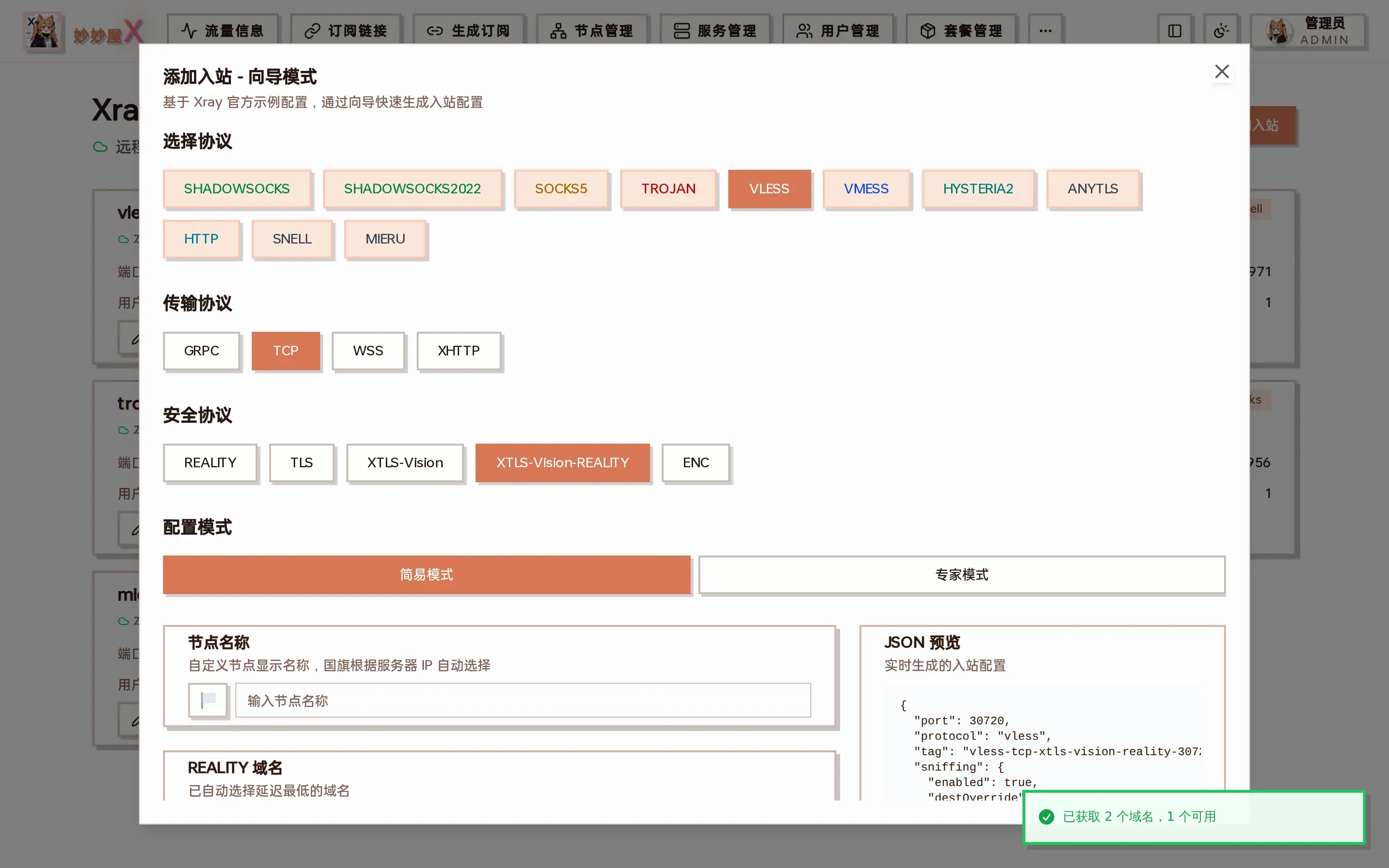Choose ENC security option
The image size is (1389, 868).
(x=695, y=463)
